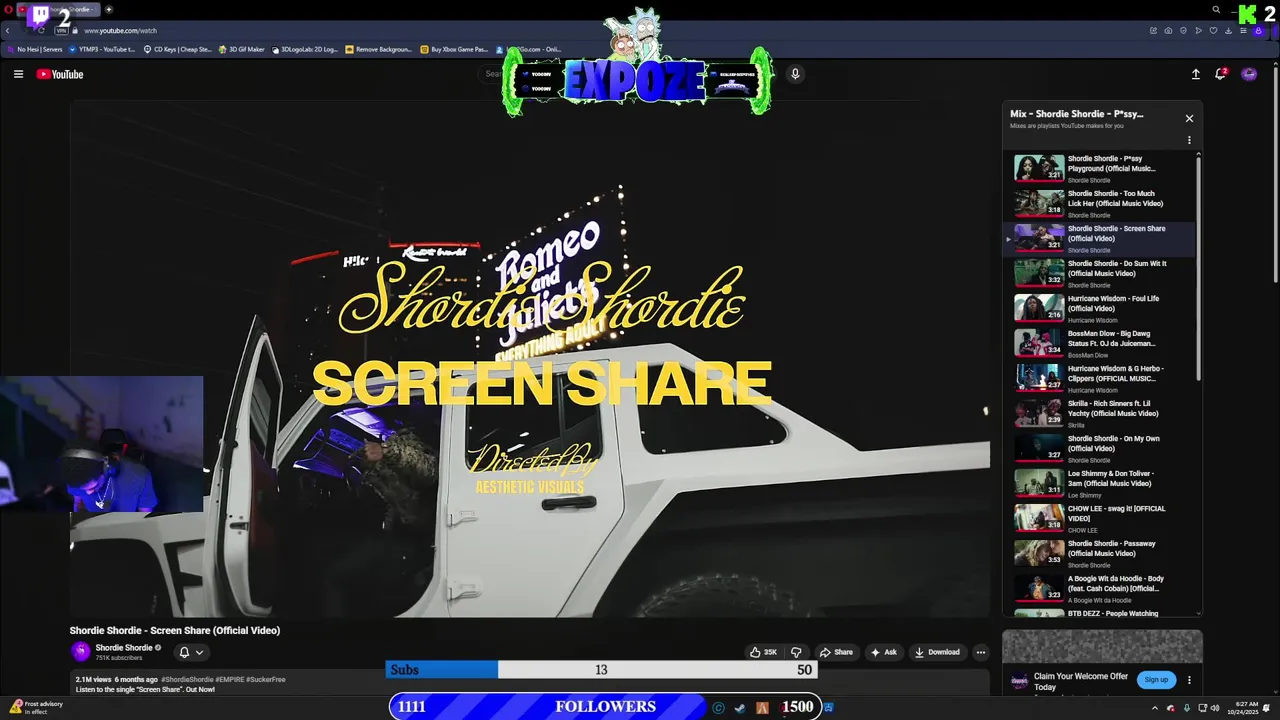Select Skrilla Rich Sinners in the playlist
This screenshot has width=1280, height=720.
pyautogui.click(x=1100, y=413)
